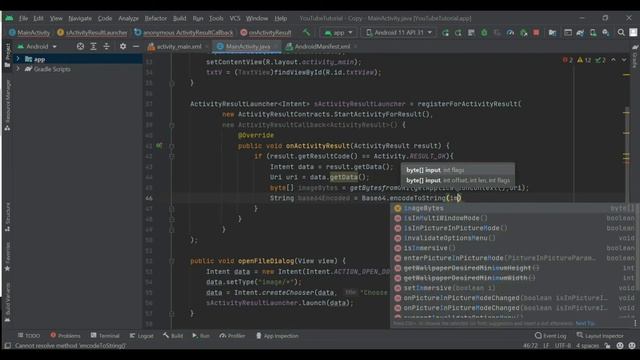Click the Select Opened File target icon

[80, 47]
